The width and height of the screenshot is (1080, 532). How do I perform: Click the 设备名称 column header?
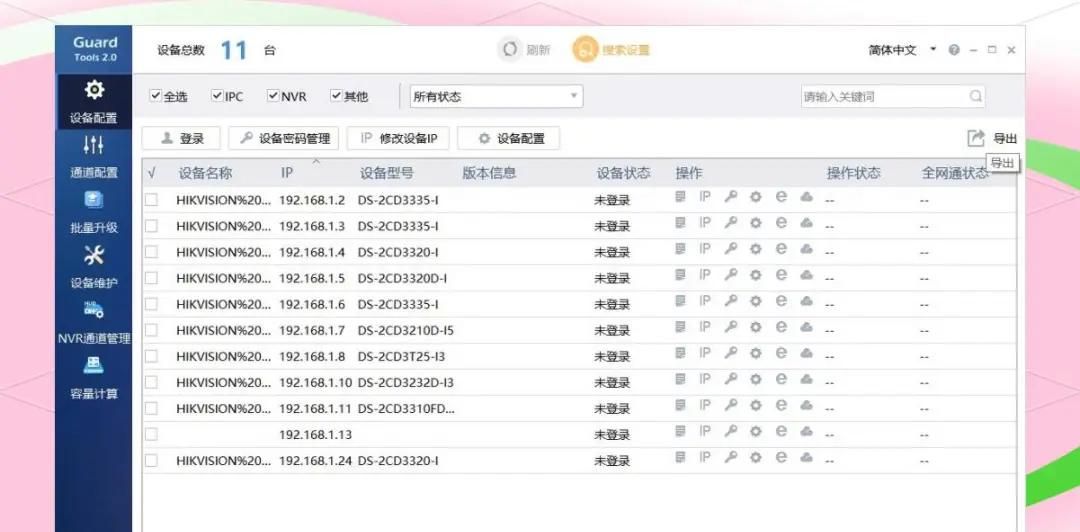point(205,173)
